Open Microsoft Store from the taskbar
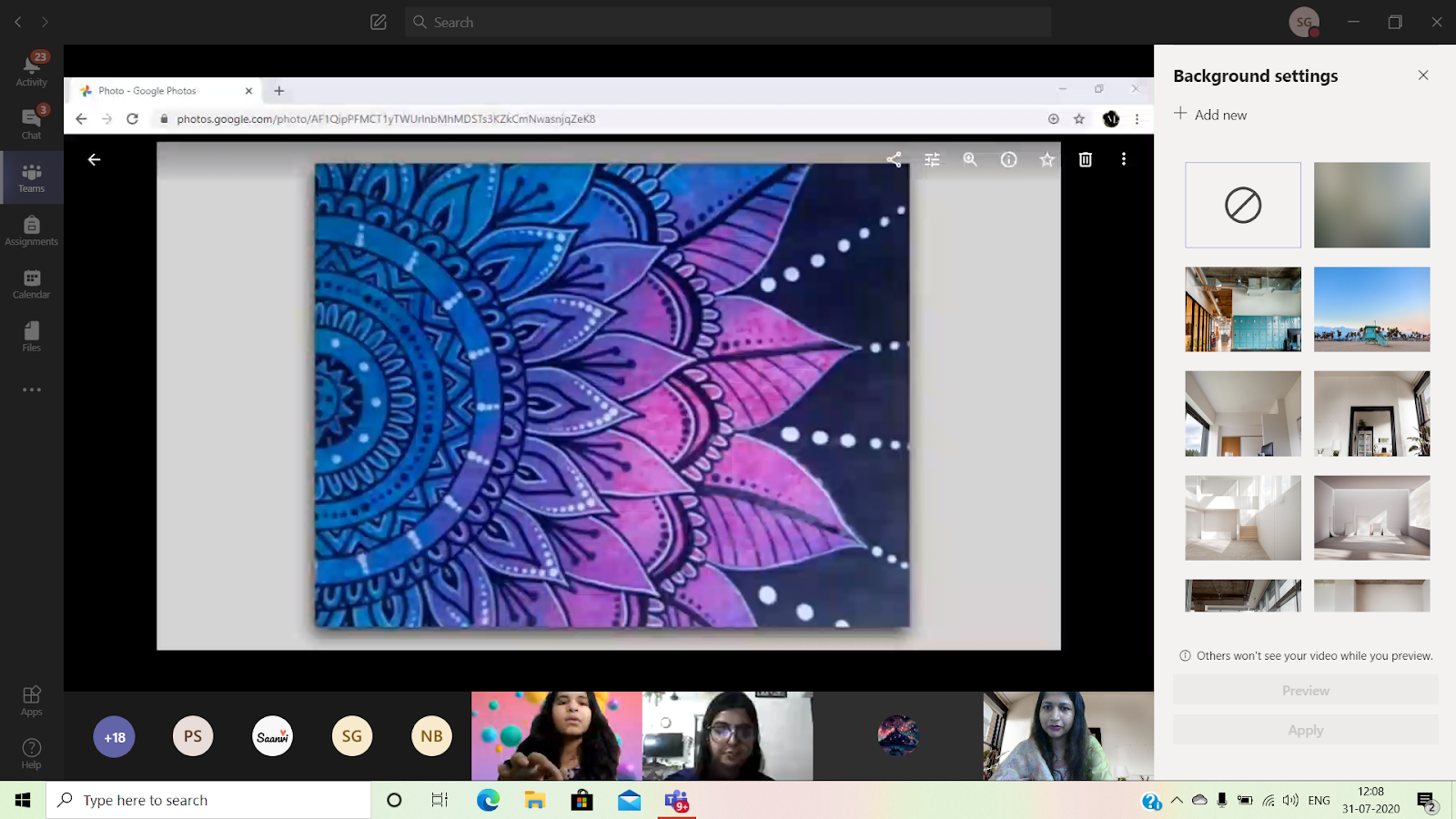Screen dimensions: 1456x819 (x=581, y=800)
